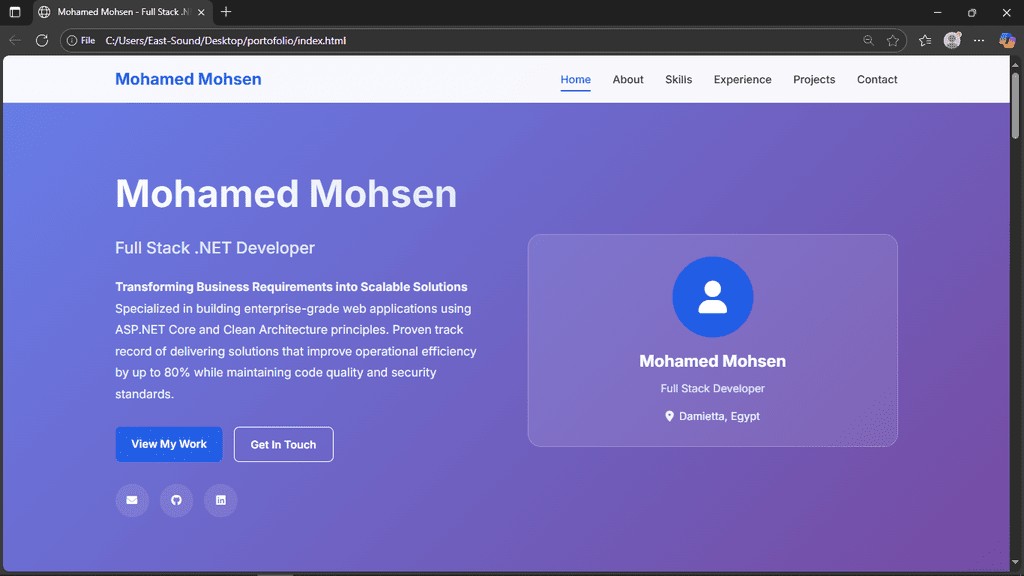Open the favorites list icon

[925, 40]
